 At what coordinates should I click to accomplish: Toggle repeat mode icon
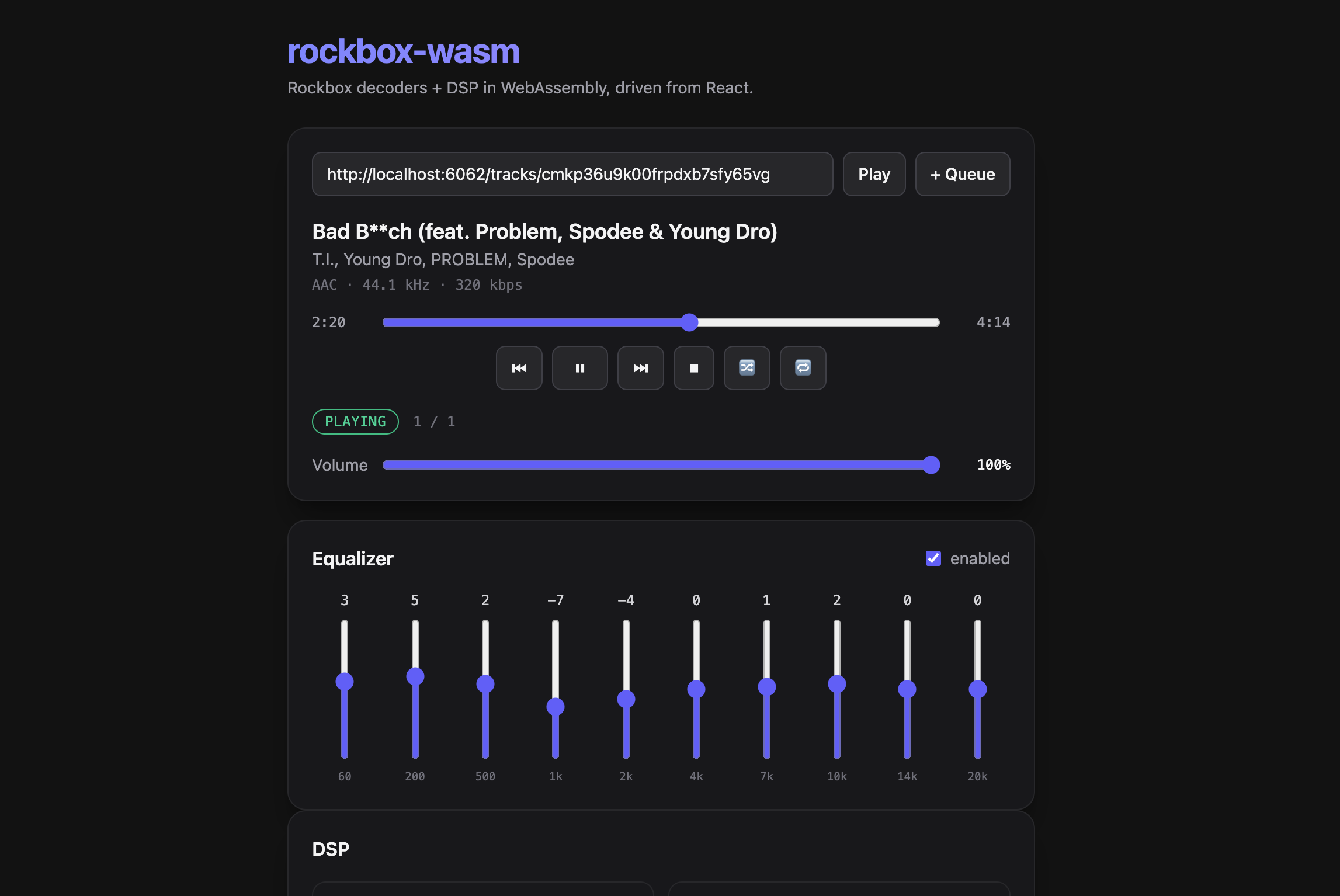[803, 368]
